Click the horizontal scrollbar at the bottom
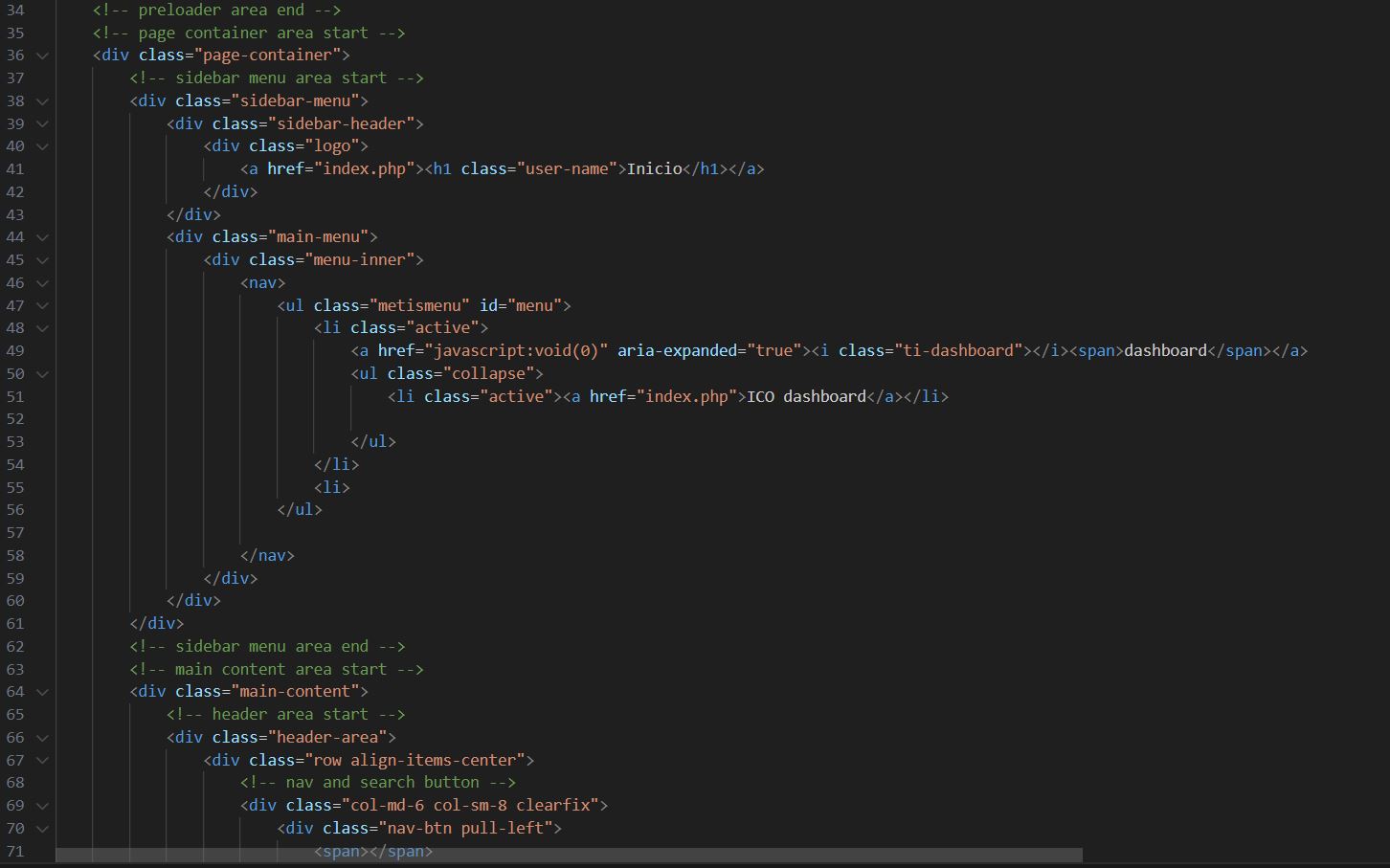This screenshot has width=1390, height=868. click(569, 855)
